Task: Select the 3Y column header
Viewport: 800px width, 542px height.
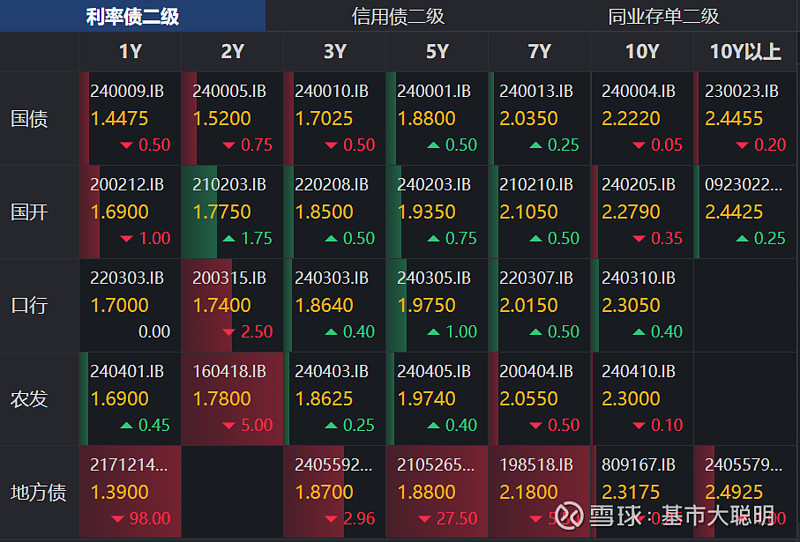Action: coord(335,52)
